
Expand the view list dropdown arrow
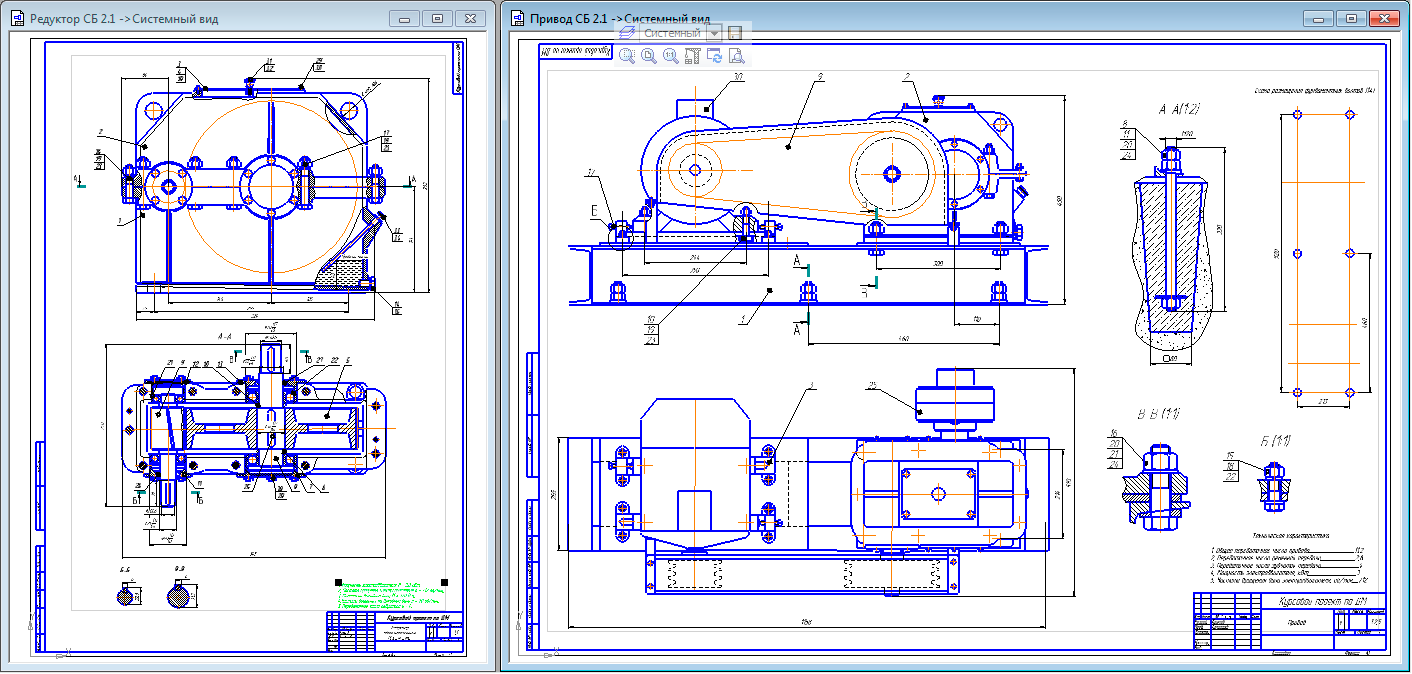point(714,33)
